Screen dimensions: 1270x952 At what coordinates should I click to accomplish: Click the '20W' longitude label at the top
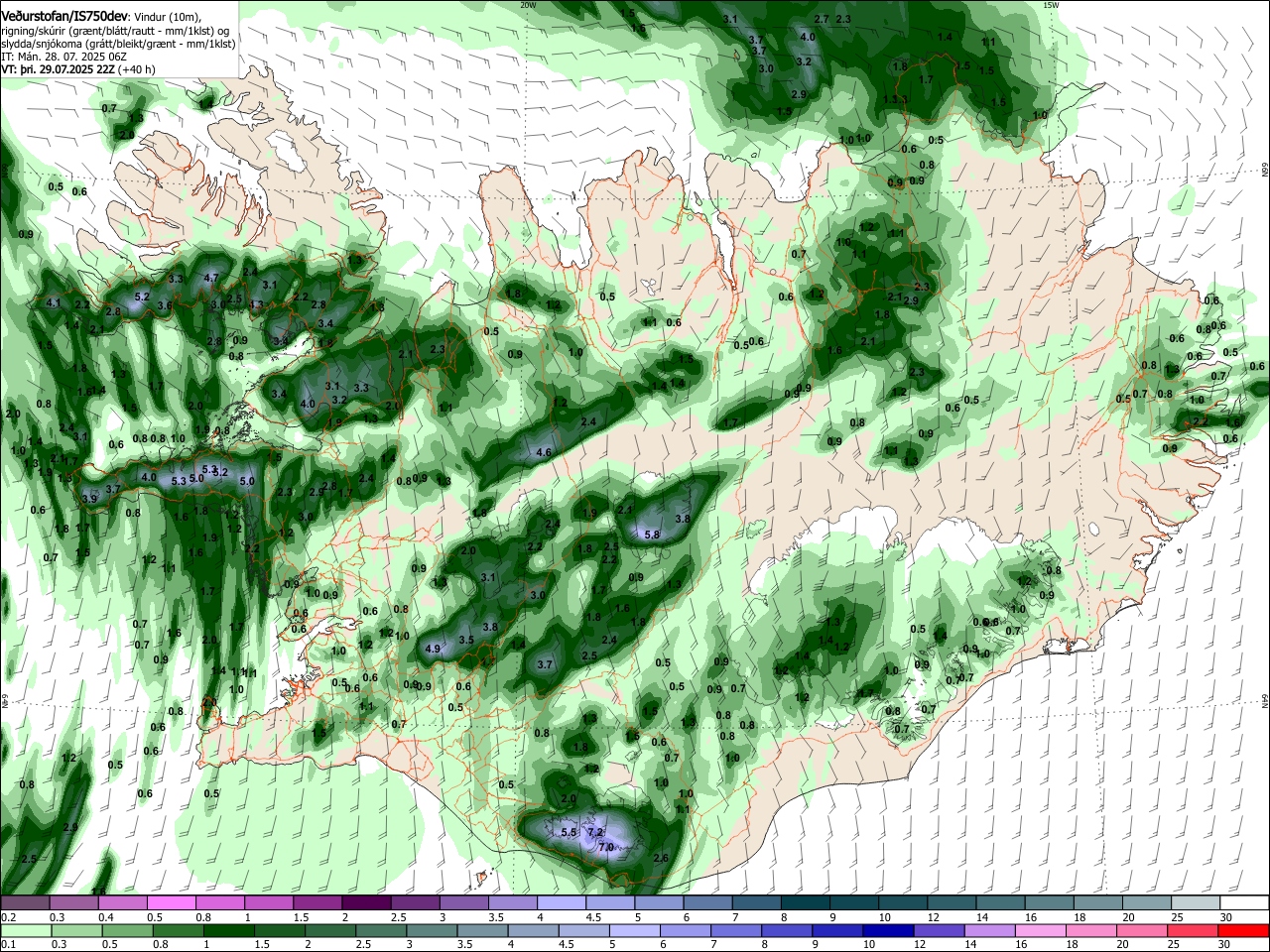[x=528, y=5]
